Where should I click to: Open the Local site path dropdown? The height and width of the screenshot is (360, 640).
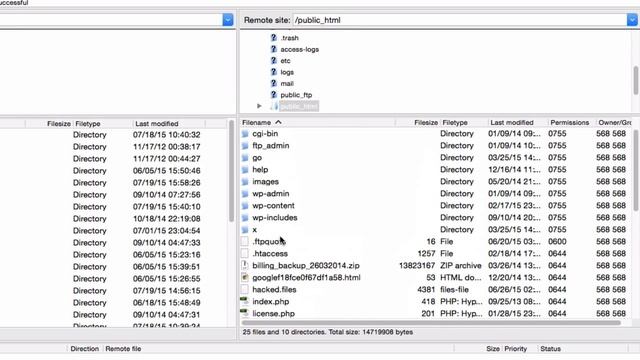pos(228,20)
